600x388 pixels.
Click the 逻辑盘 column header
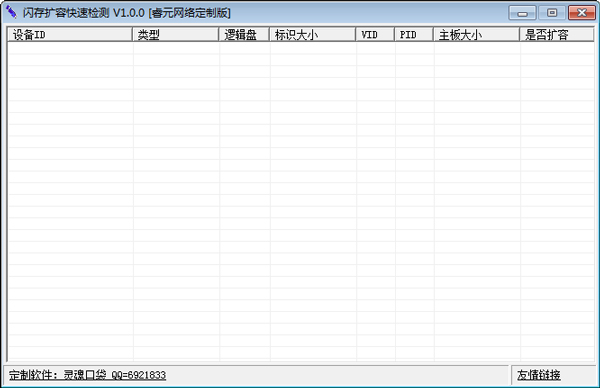(x=244, y=35)
